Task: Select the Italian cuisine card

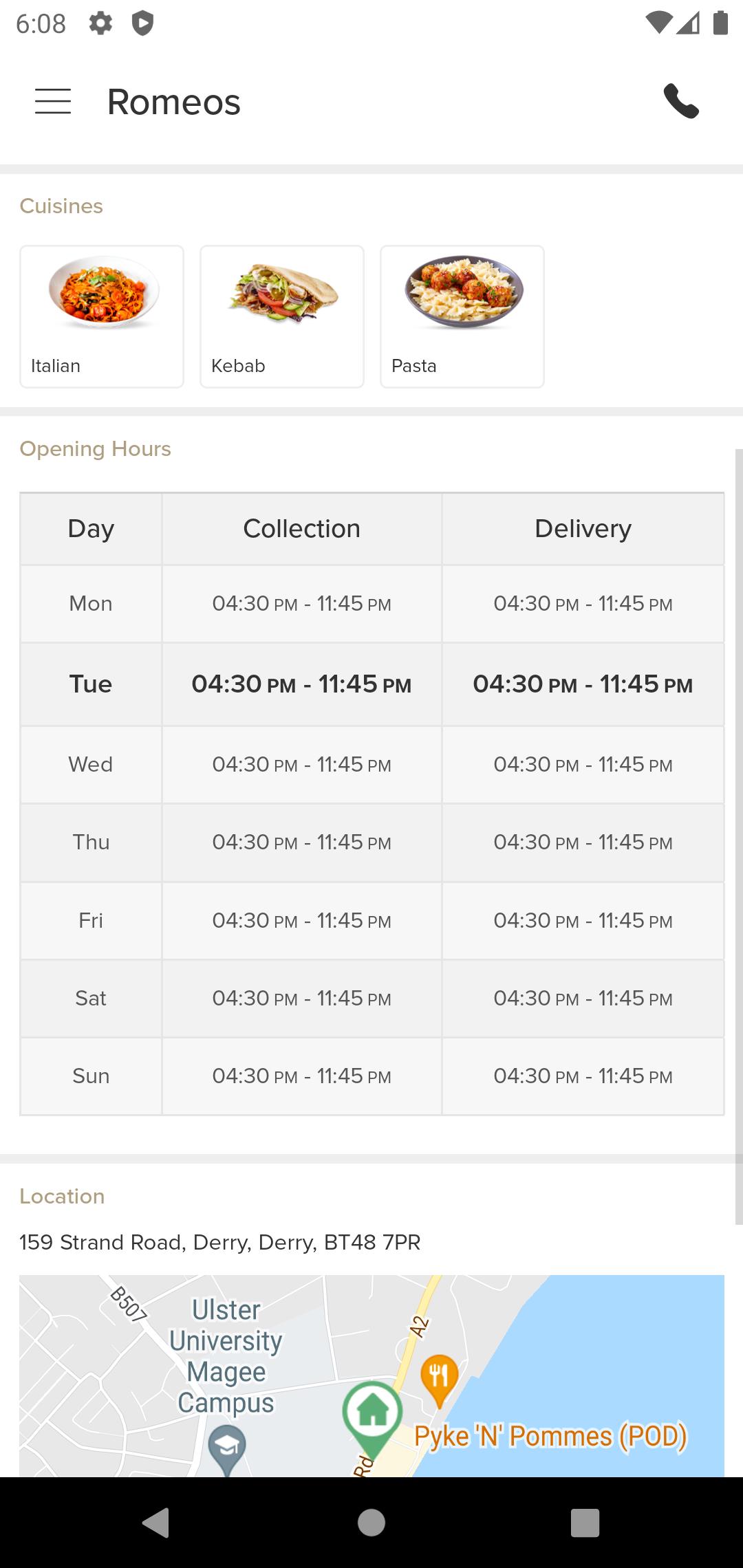Action: 102,316
